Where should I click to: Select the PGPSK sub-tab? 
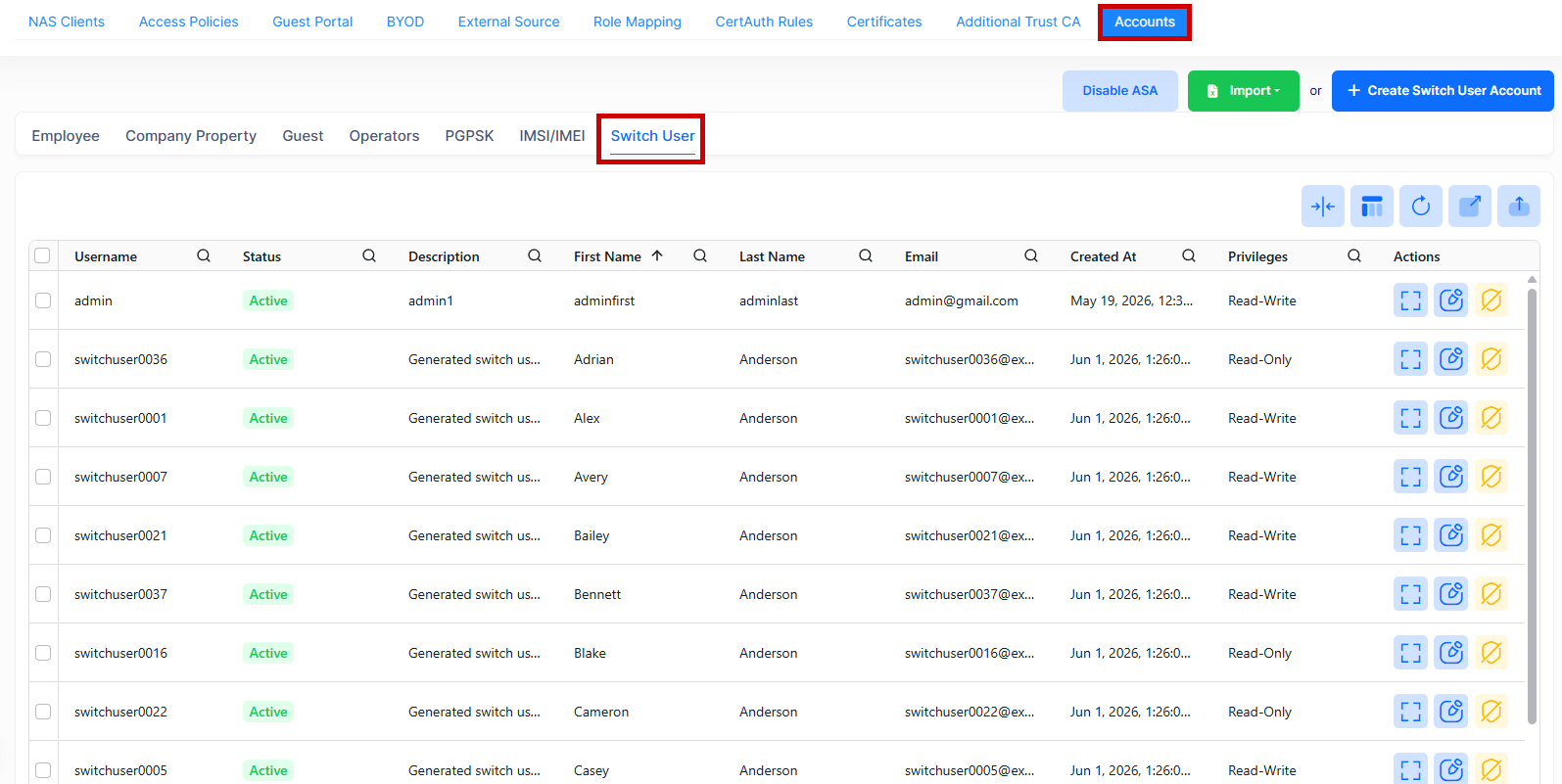tap(469, 136)
